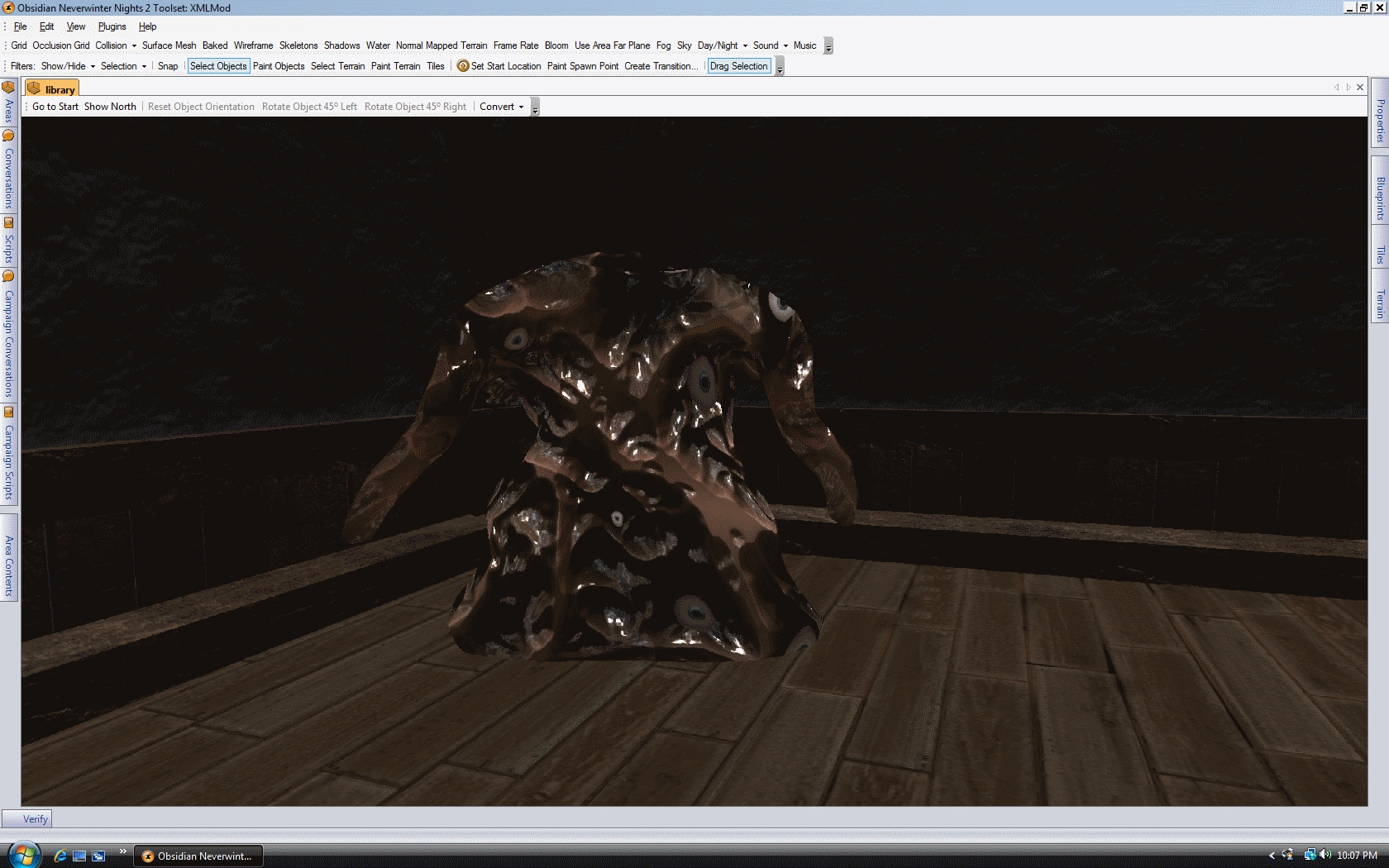Click the Show Desktop quick launch icon
This screenshot has height=868, width=1389.
[x=79, y=856]
